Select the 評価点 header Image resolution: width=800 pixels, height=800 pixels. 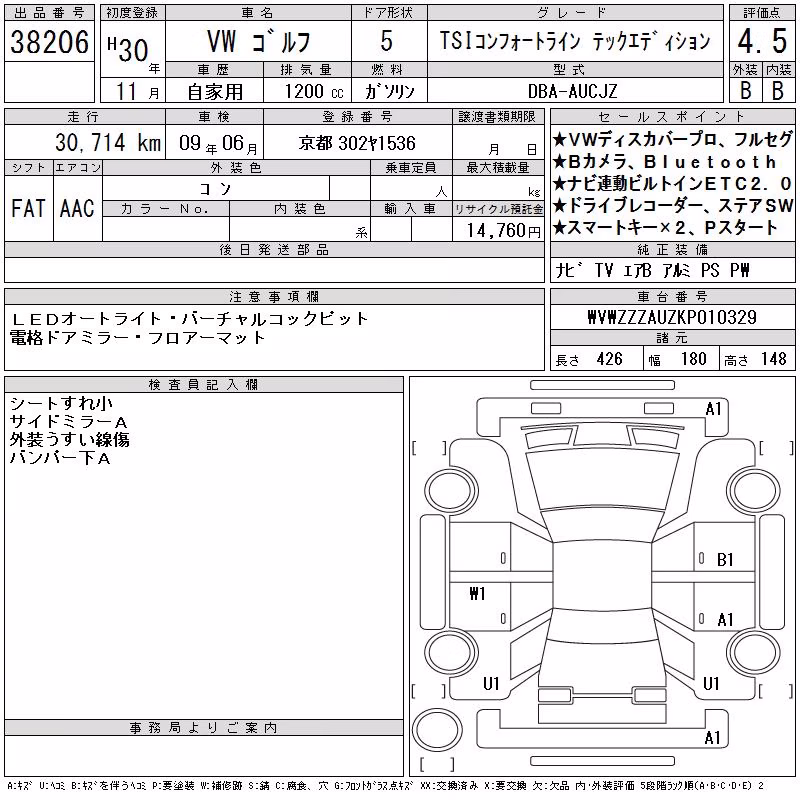pos(762,13)
